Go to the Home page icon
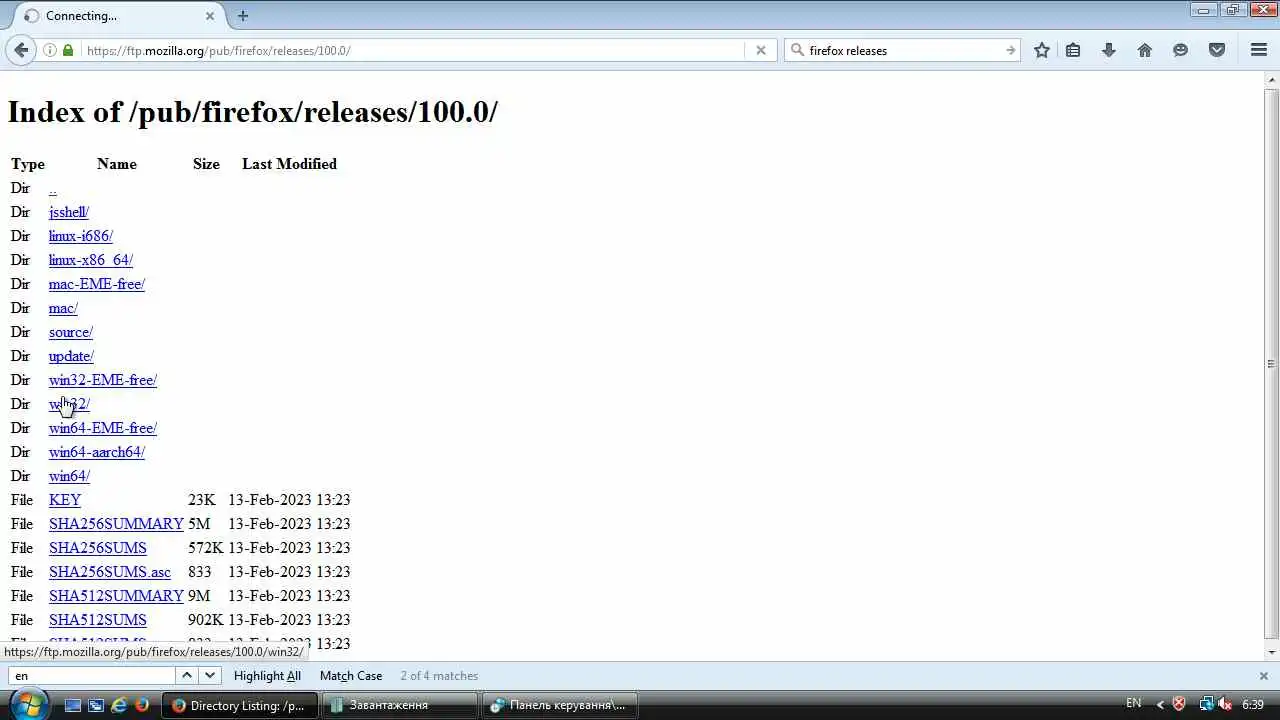Image resolution: width=1280 pixels, height=720 pixels. pos(1145,50)
